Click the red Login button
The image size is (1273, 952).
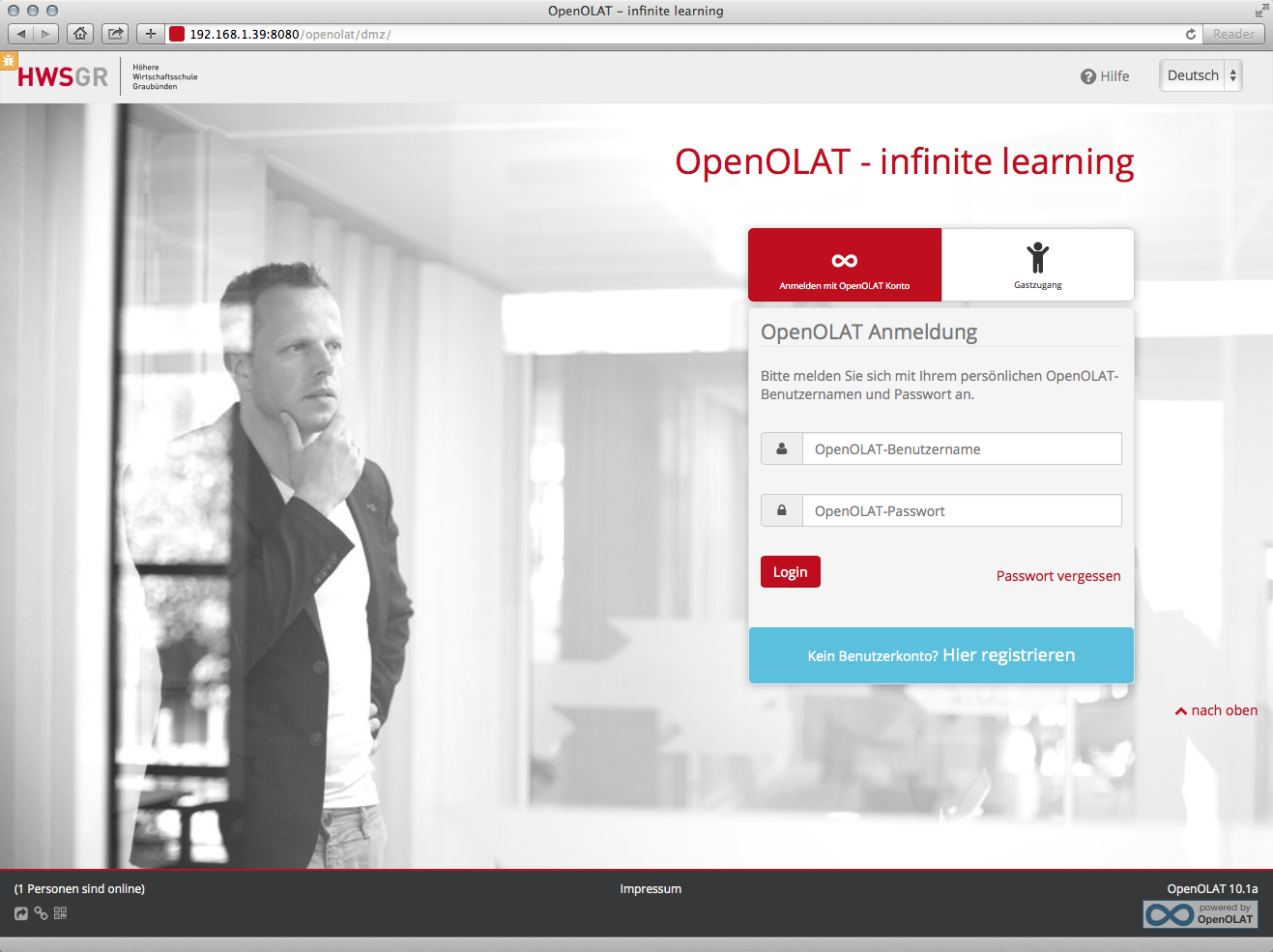[791, 572]
